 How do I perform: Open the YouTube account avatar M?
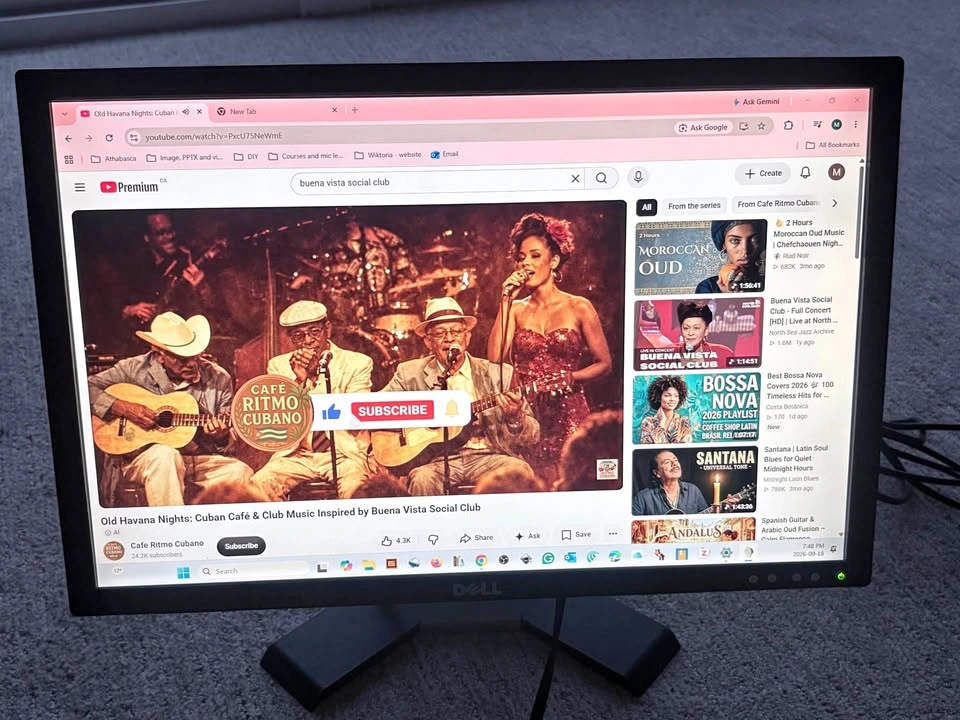click(836, 172)
